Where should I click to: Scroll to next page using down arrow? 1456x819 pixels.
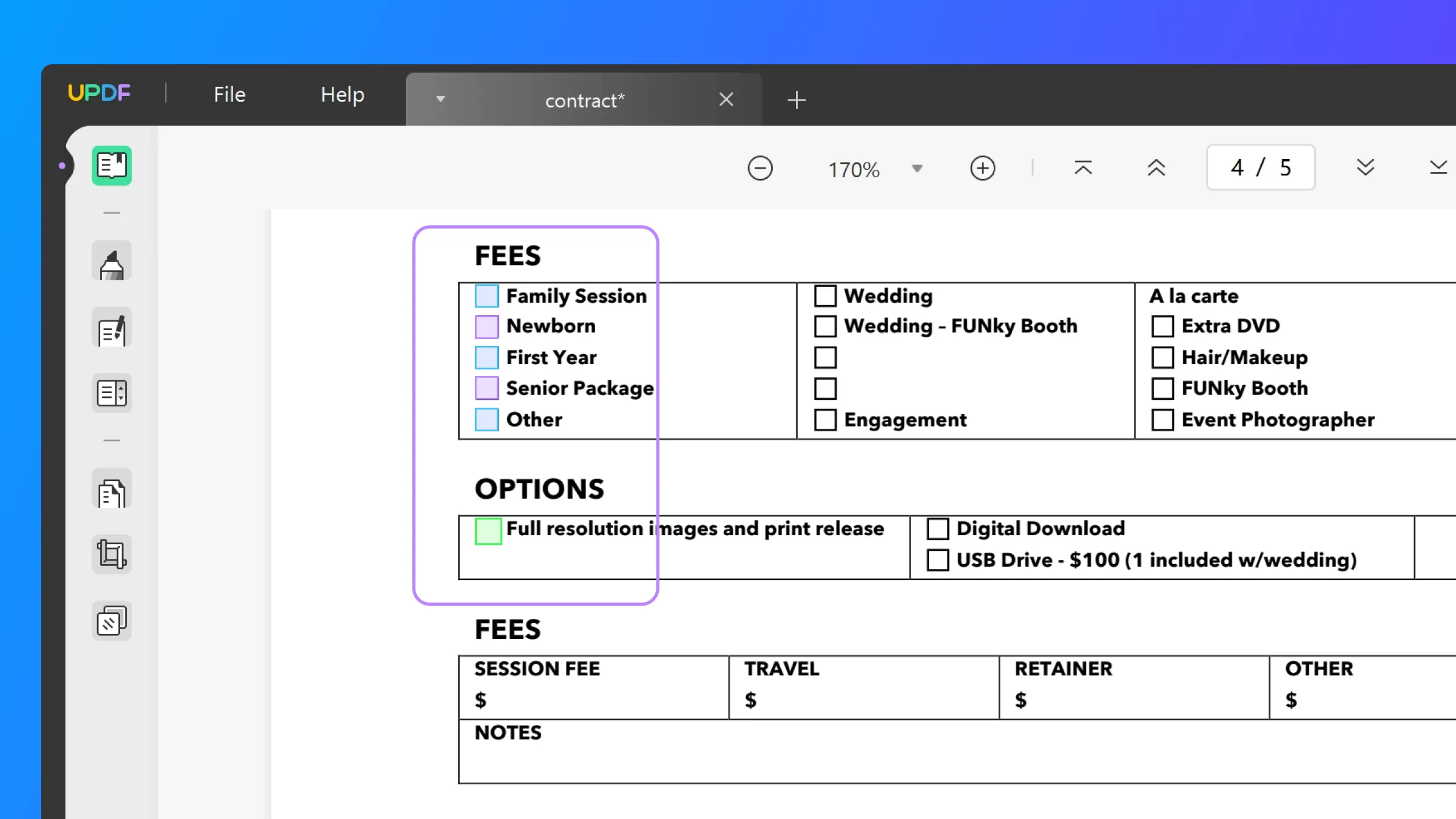tap(1365, 168)
